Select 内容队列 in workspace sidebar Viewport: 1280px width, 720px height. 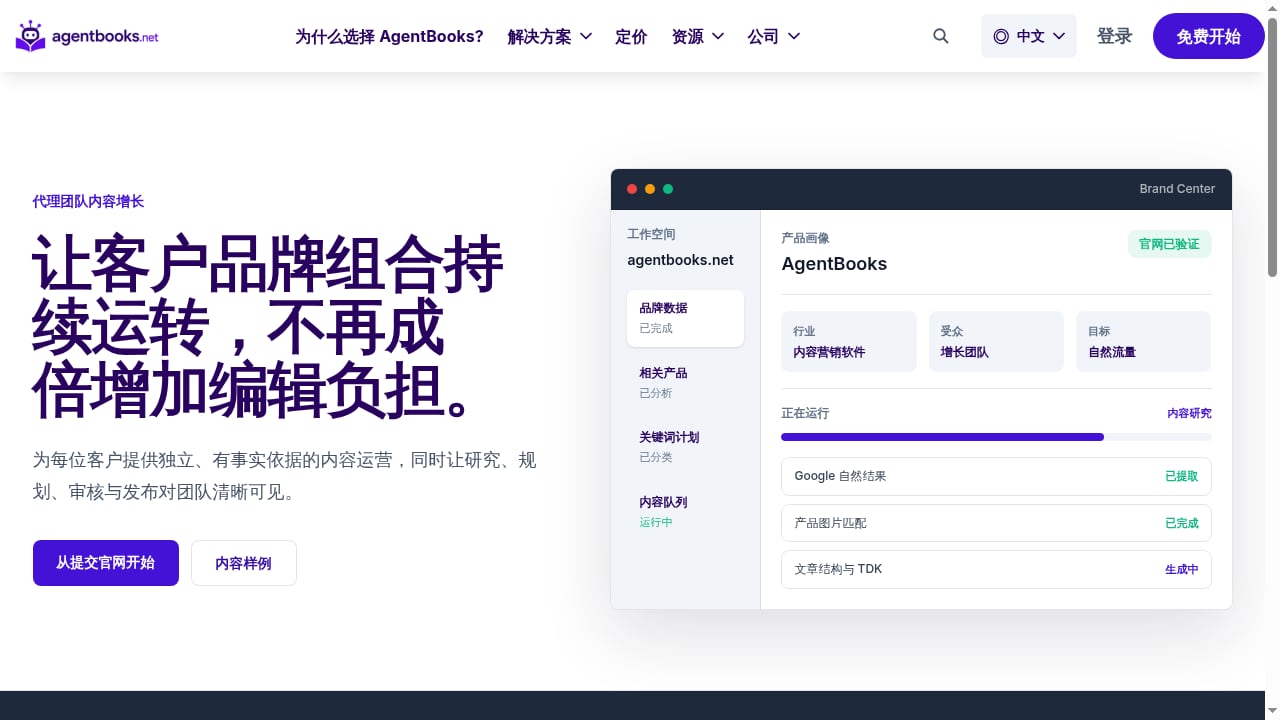tap(685, 512)
